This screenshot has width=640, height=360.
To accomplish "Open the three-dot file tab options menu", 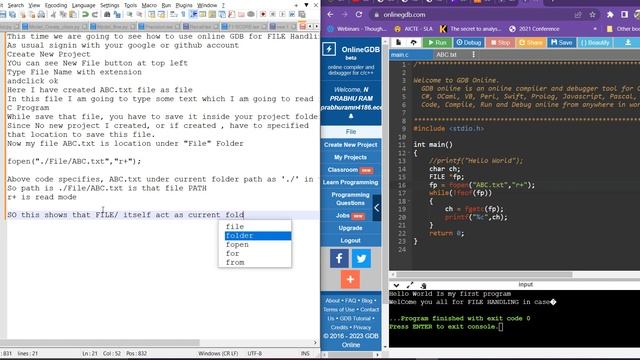I will click(473, 54).
